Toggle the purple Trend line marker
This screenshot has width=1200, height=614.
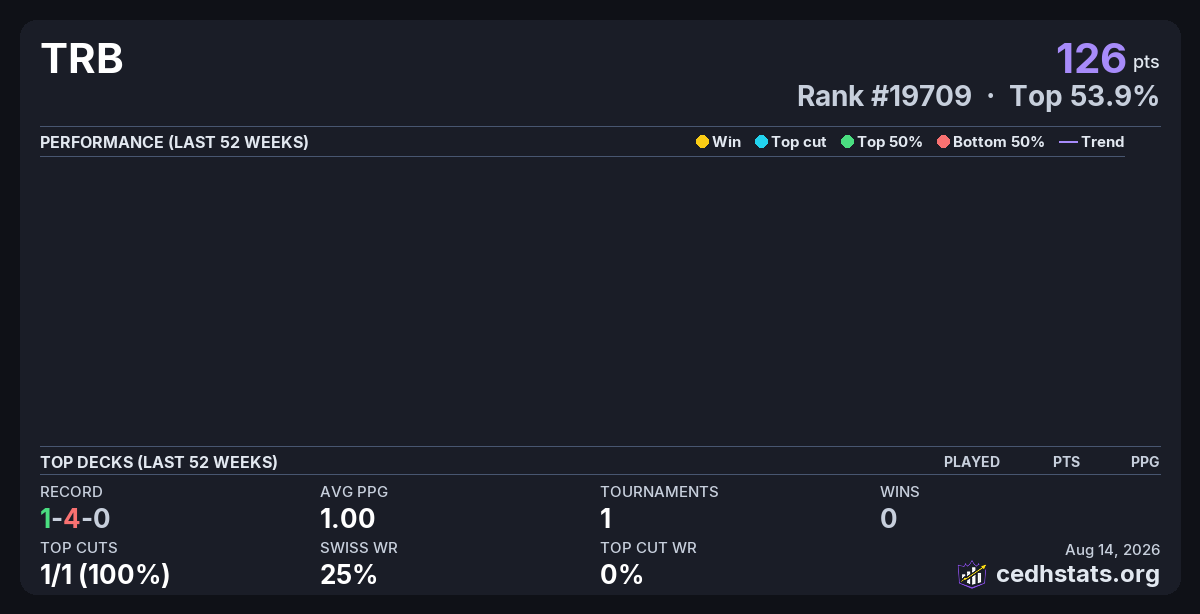pyautogui.click(x=1068, y=142)
